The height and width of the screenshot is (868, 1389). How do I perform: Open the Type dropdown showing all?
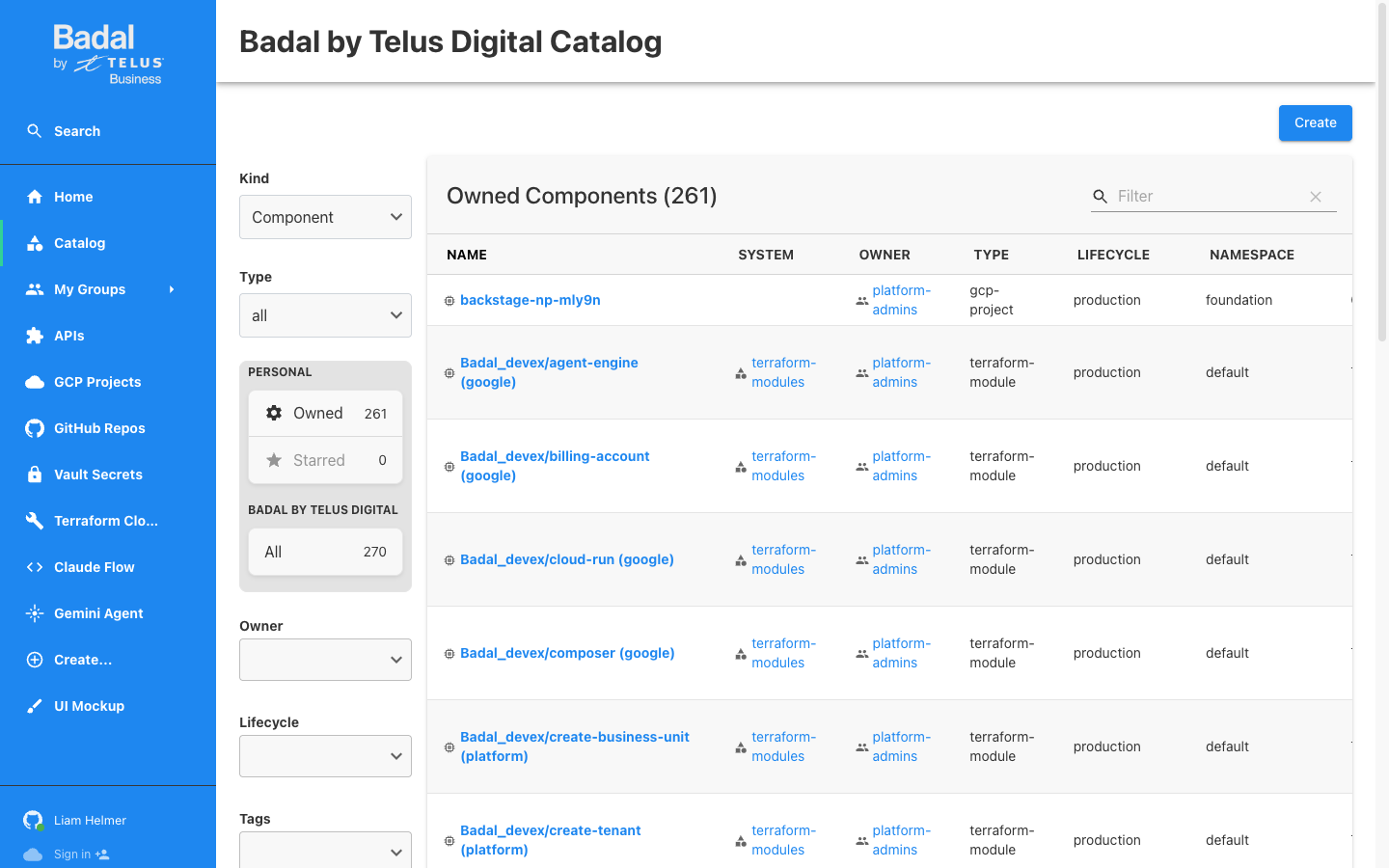(x=325, y=315)
